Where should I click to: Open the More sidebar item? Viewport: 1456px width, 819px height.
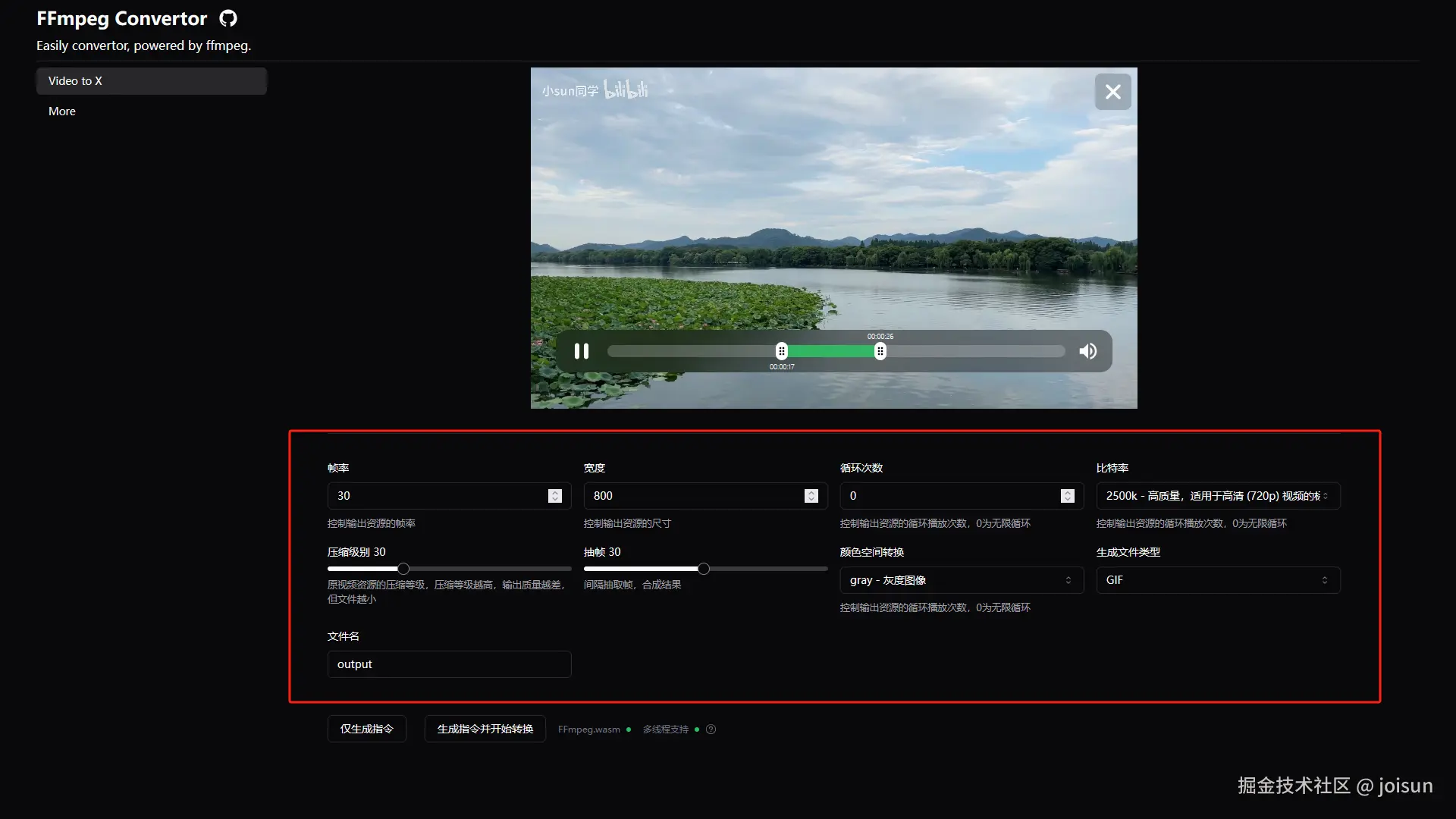(x=62, y=111)
